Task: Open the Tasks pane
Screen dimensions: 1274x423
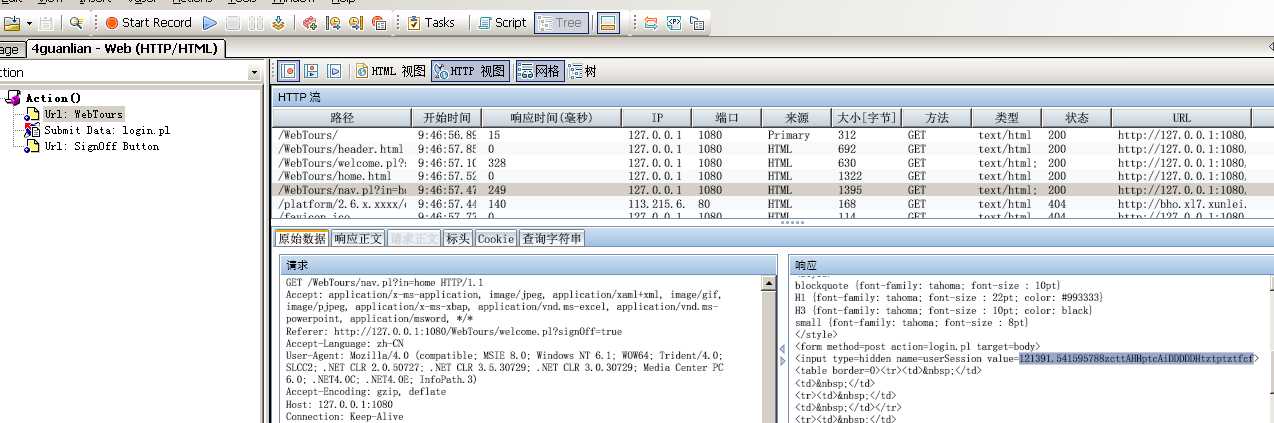Action: 431,22
